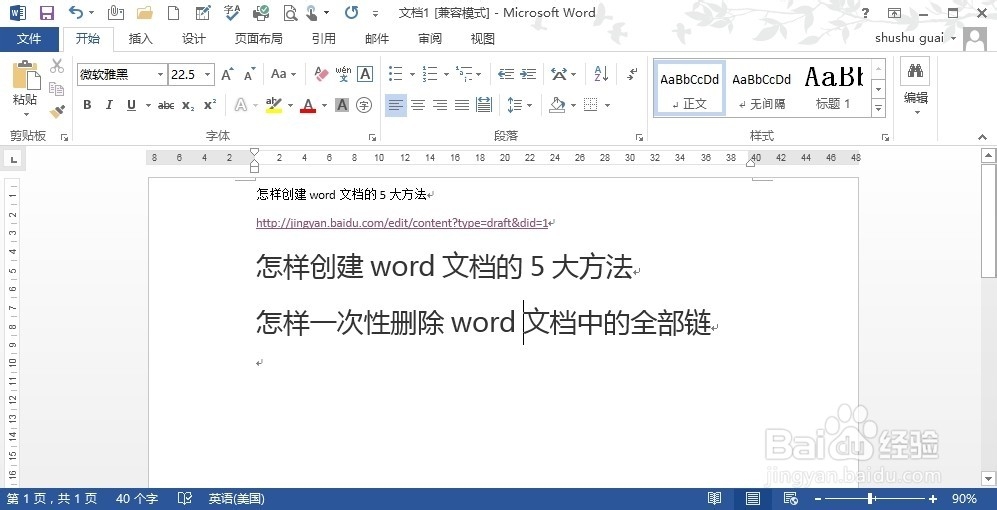This screenshot has width=997, height=510.
Task: Save the document with the floppy icon
Action: click(x=46, y=12)
